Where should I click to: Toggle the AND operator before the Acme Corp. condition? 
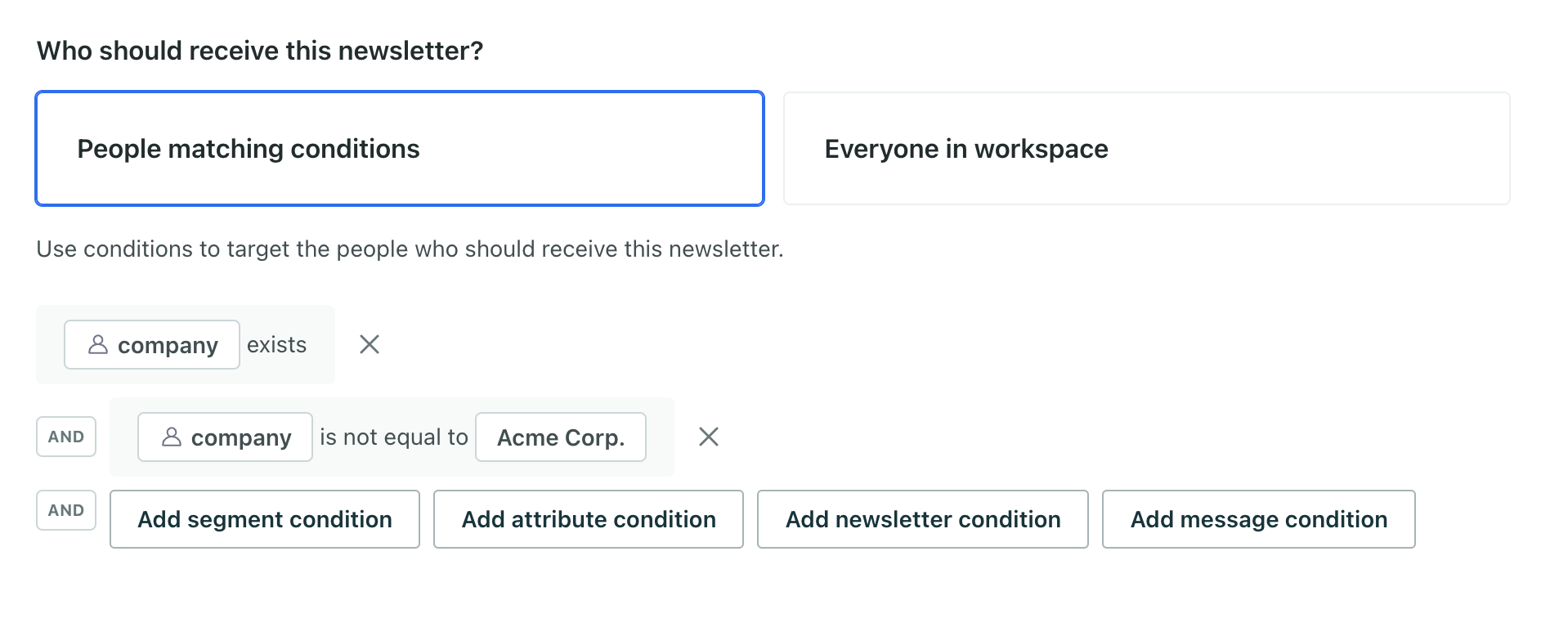tap(66, 437)
